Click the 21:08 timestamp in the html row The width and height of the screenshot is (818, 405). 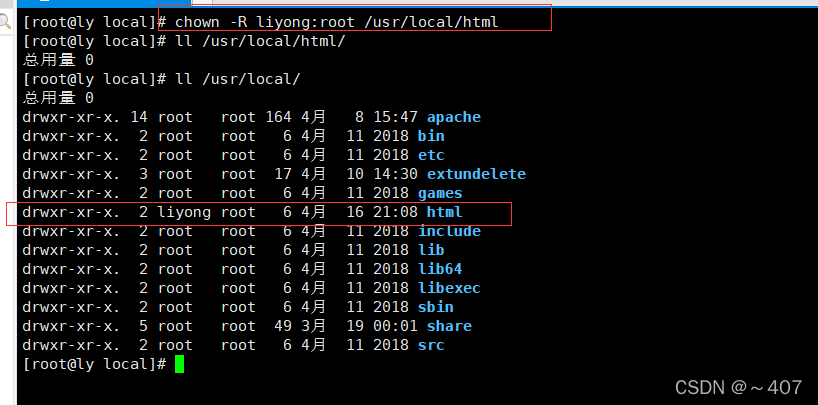click(x=395, y=212)
